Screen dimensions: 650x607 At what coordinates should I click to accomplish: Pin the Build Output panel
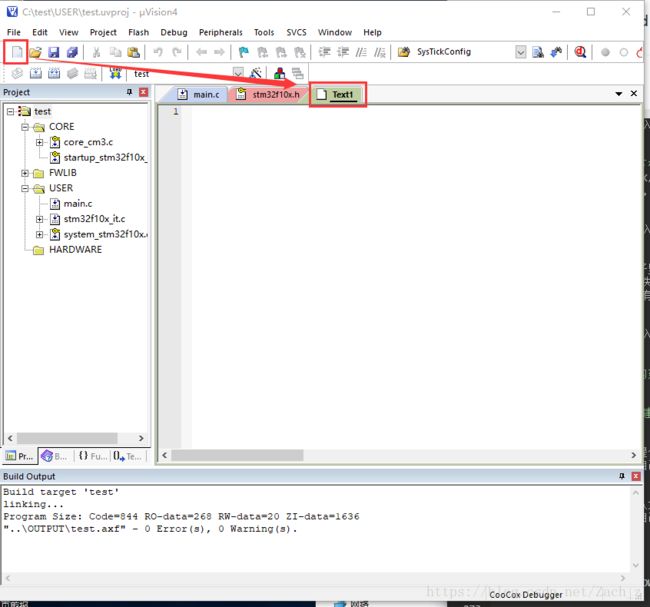click(621, 476)
